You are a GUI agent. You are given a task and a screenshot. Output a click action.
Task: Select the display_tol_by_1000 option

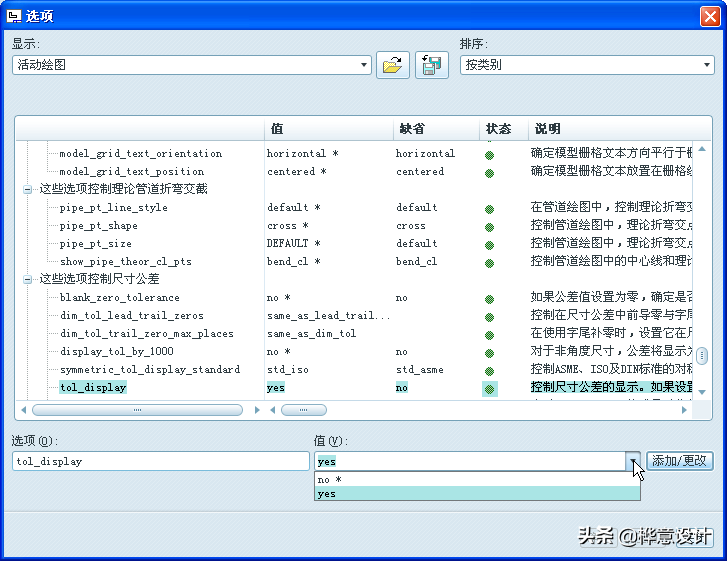pyautogui.click(x=117, y=351)
